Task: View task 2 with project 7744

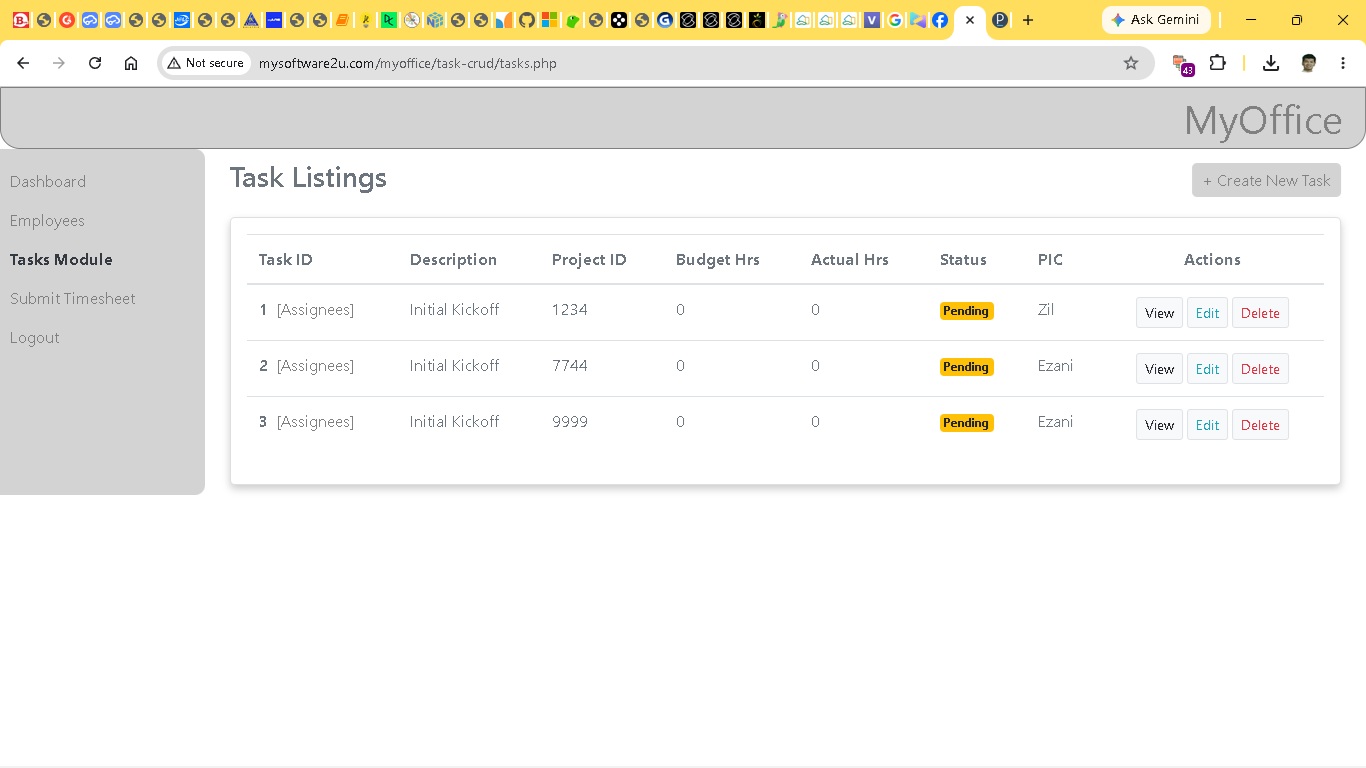Action: click(x=1159, y=369)
